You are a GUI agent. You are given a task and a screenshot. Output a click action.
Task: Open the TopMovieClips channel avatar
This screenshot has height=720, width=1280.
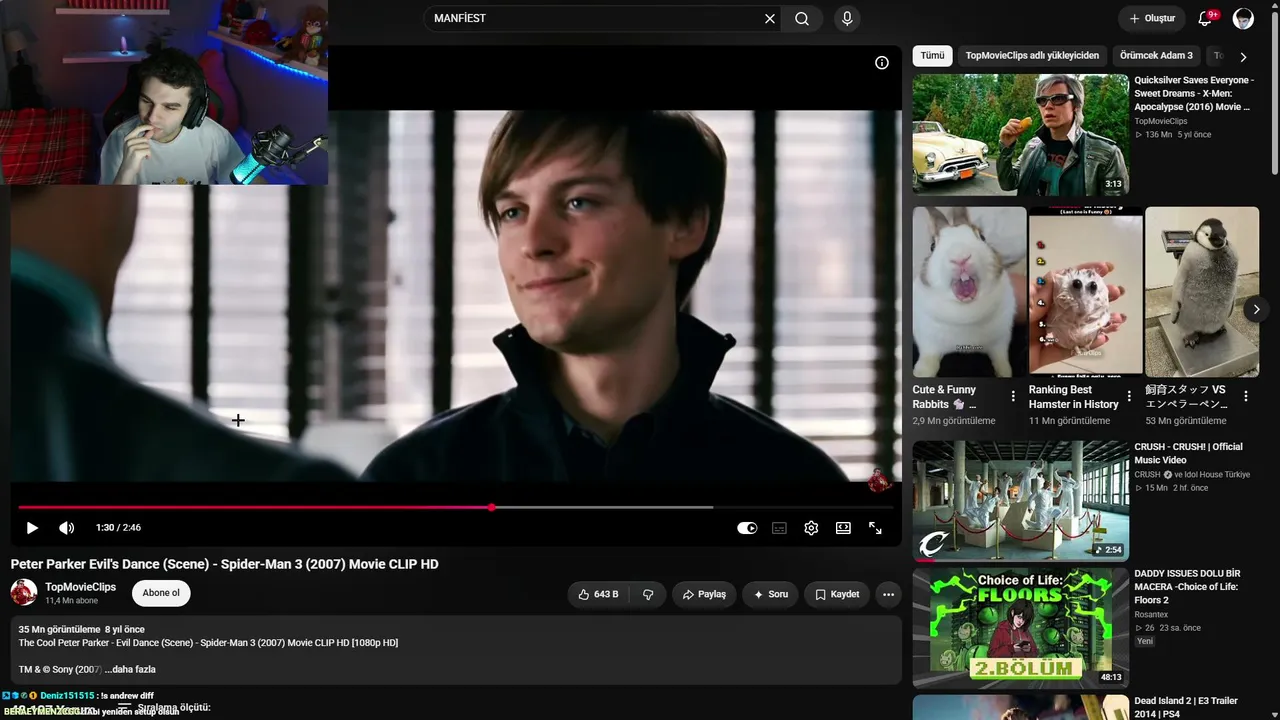coord(24,592)
